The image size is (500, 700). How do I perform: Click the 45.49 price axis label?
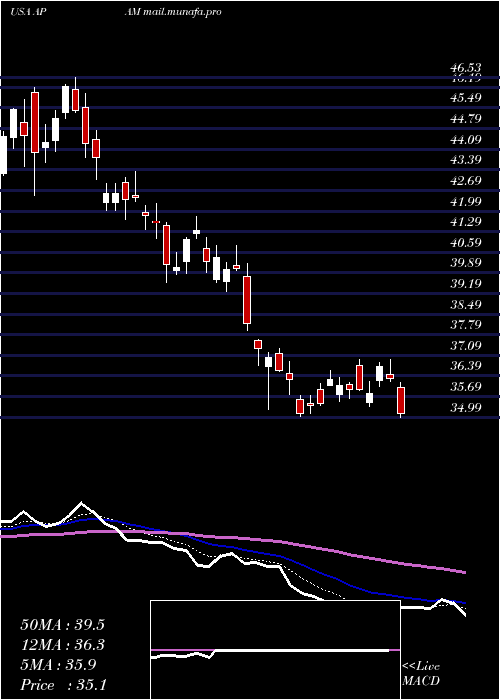[x=466, y=97]
